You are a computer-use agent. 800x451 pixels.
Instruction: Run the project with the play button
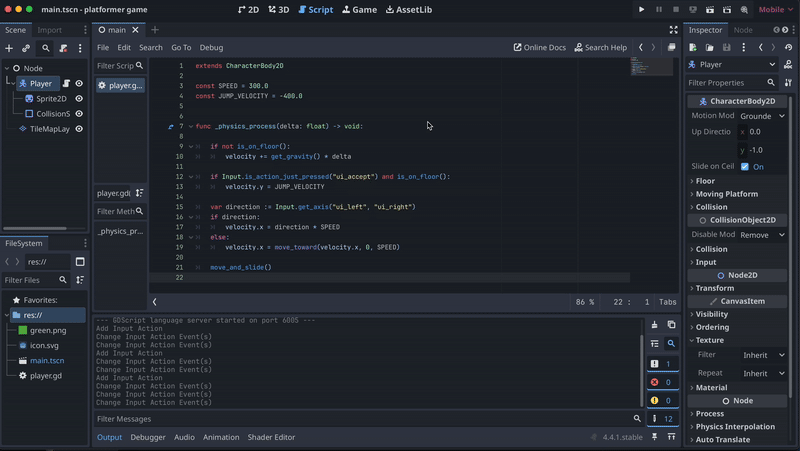(642, 9)
